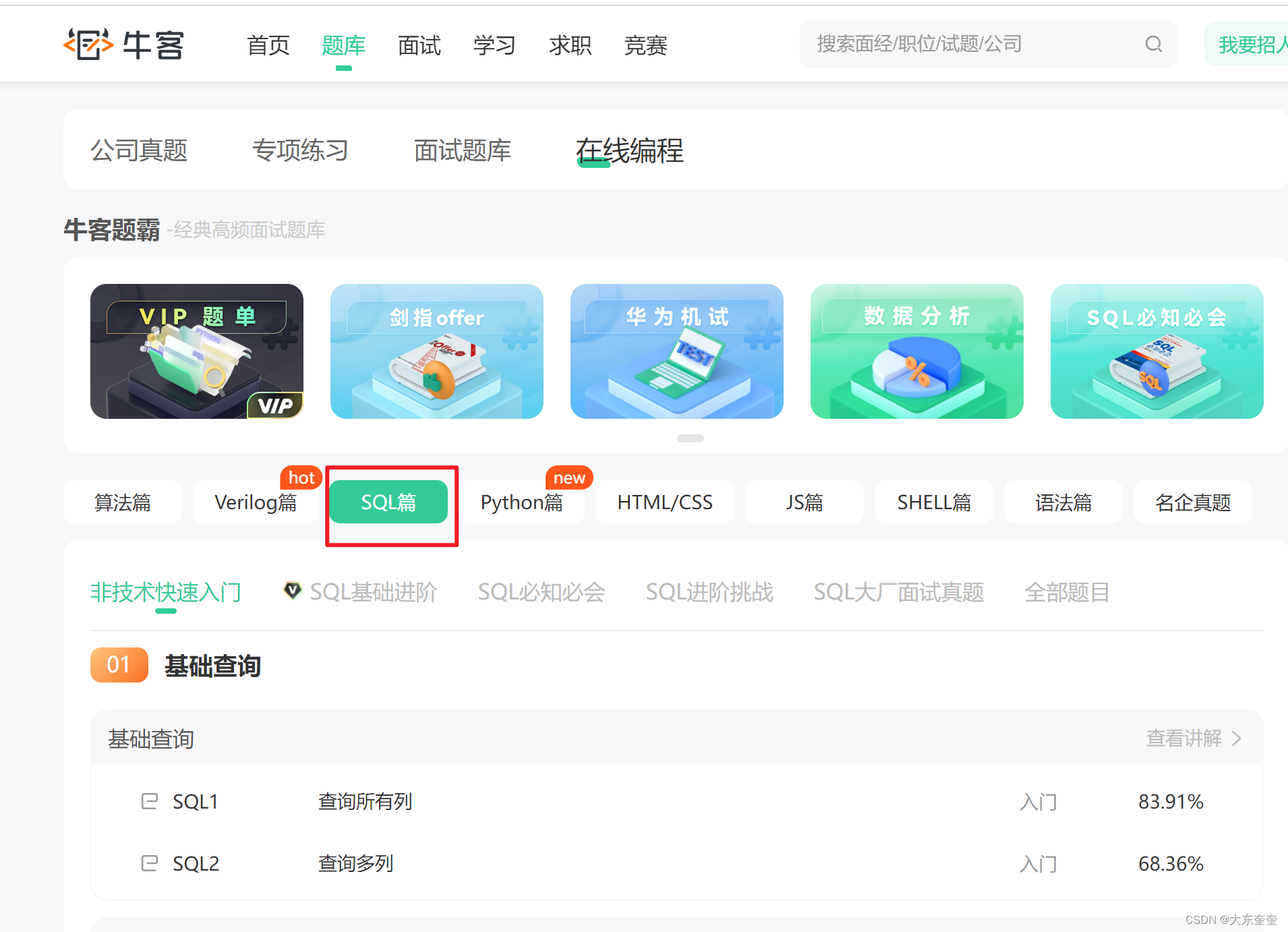Select the JS篇 category

point(804,502)
